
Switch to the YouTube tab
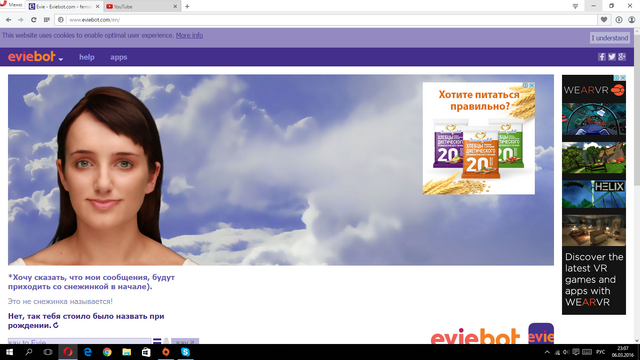pyautogui.click(x=142, y=7)
